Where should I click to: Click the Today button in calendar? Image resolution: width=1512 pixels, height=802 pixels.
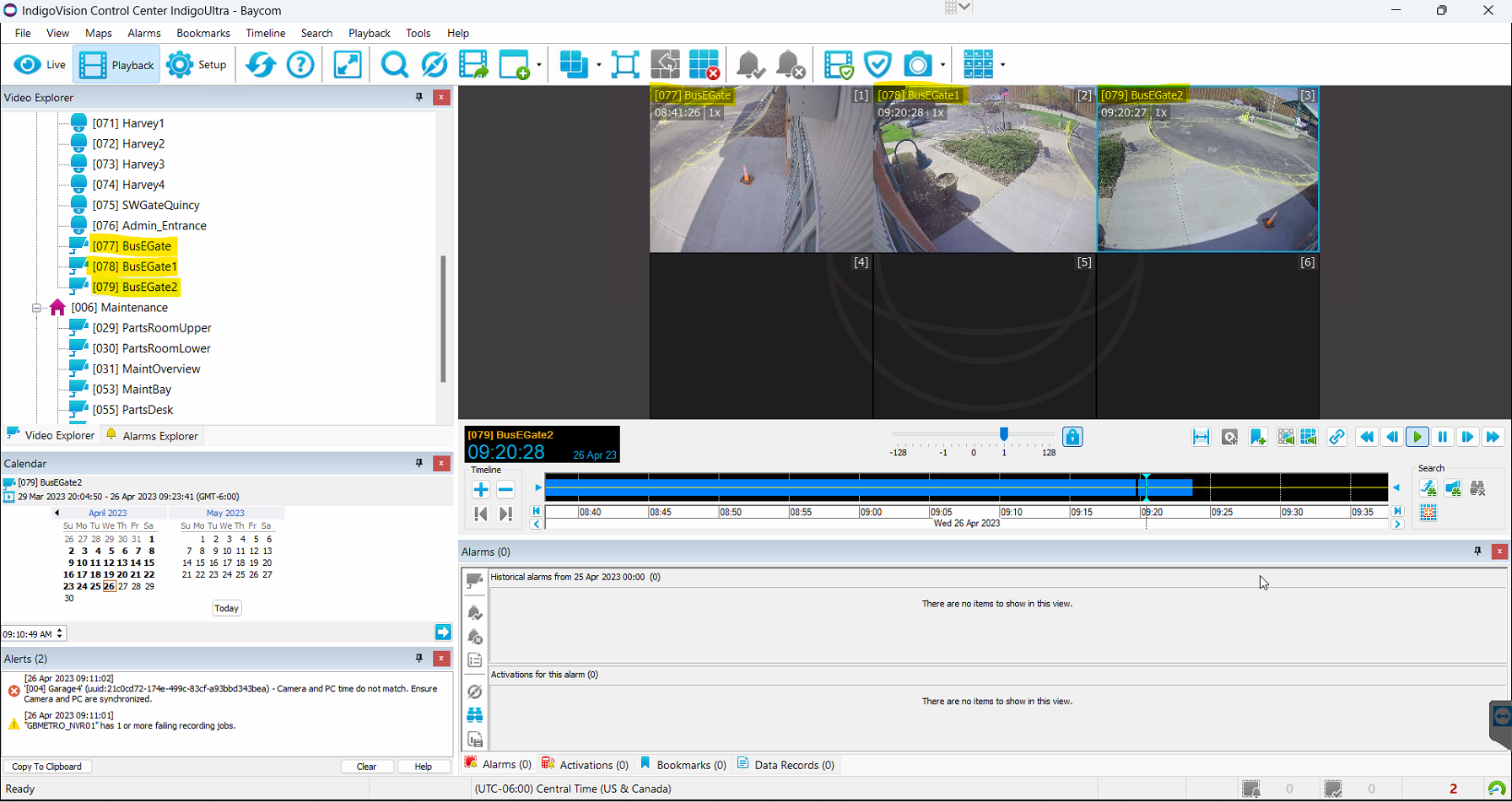[x=226, y=608]
